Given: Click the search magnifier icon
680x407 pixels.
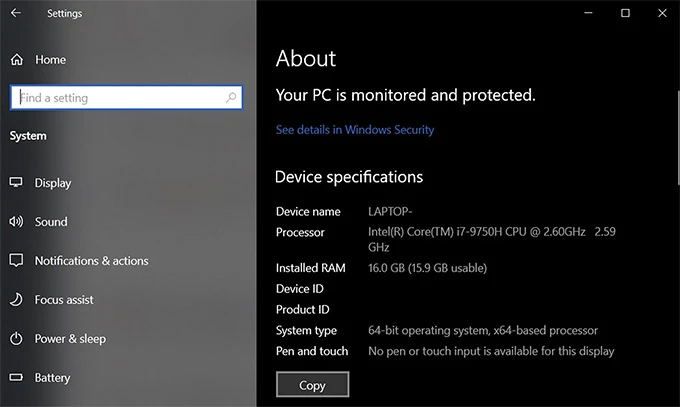Looking at the screenshot, I should click(231, 98).
